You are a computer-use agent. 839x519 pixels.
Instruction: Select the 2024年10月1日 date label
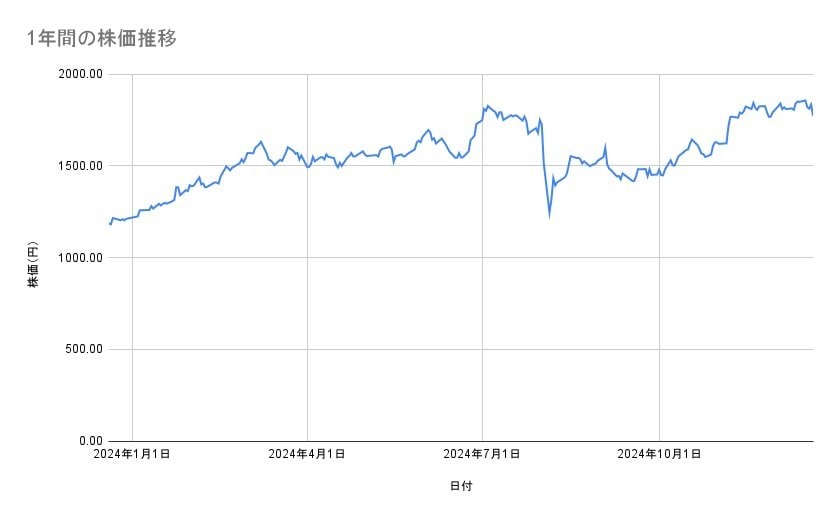[x=658, y=454]
